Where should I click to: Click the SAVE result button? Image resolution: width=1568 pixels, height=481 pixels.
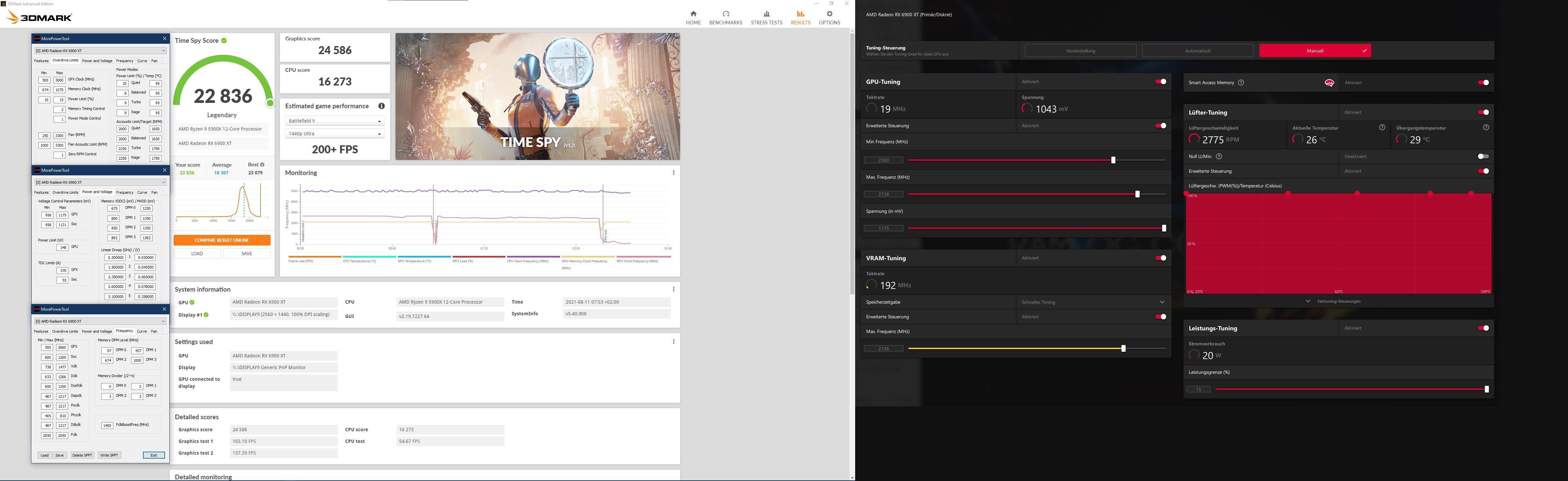247,253
